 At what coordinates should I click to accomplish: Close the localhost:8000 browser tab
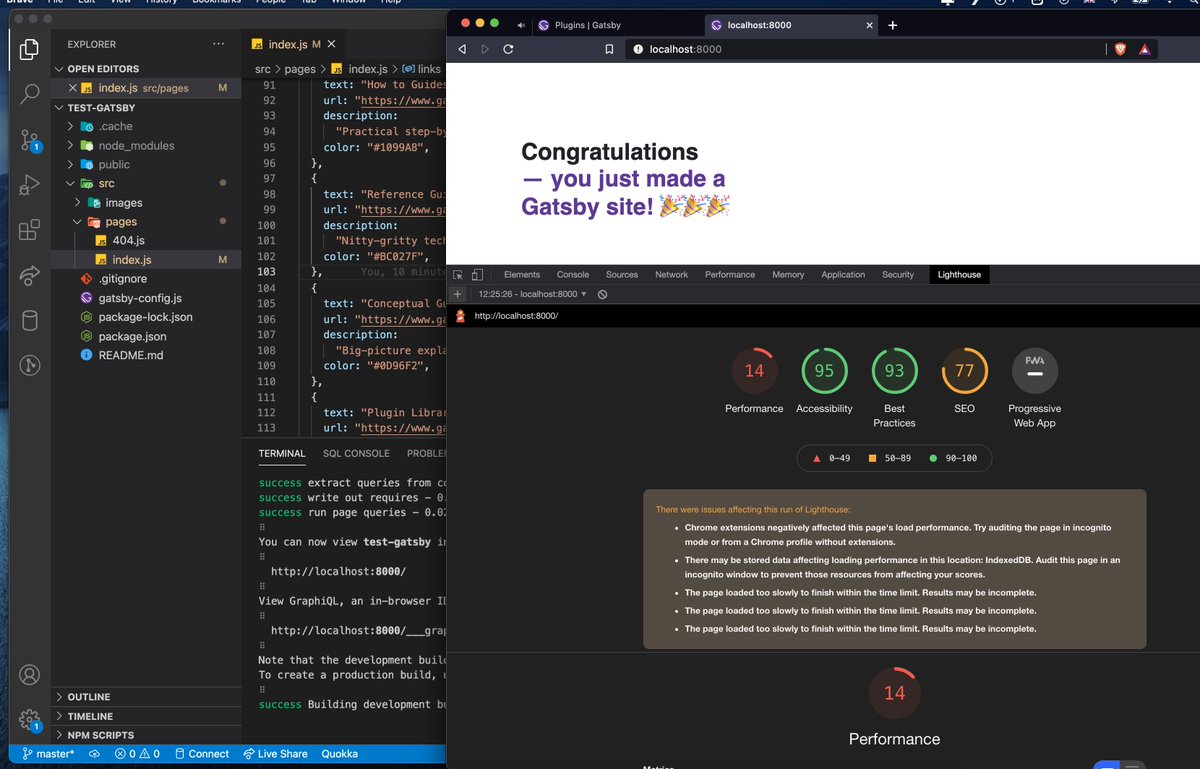point(869,25)
